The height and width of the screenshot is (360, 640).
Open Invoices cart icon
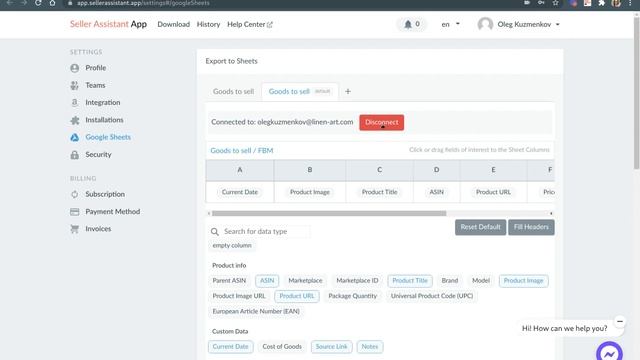pos(74,229)
